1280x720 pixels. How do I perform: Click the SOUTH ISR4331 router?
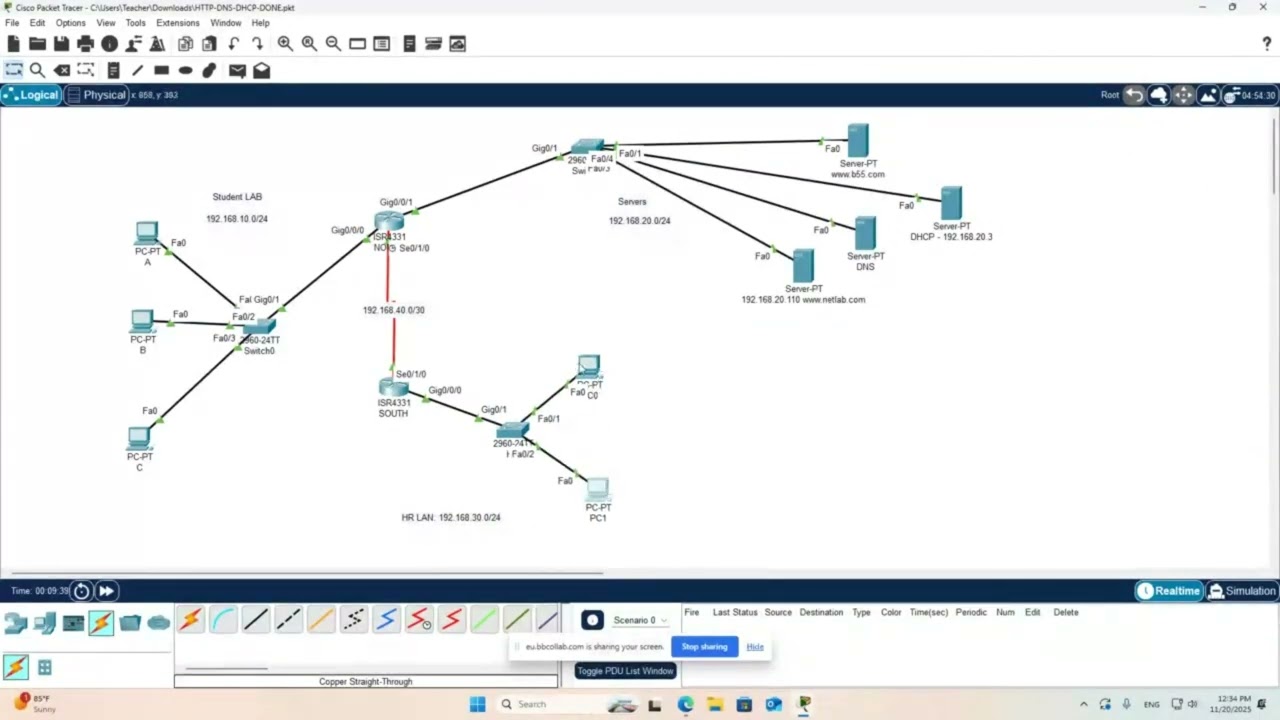pyautogui.click(x=393, y=388)
